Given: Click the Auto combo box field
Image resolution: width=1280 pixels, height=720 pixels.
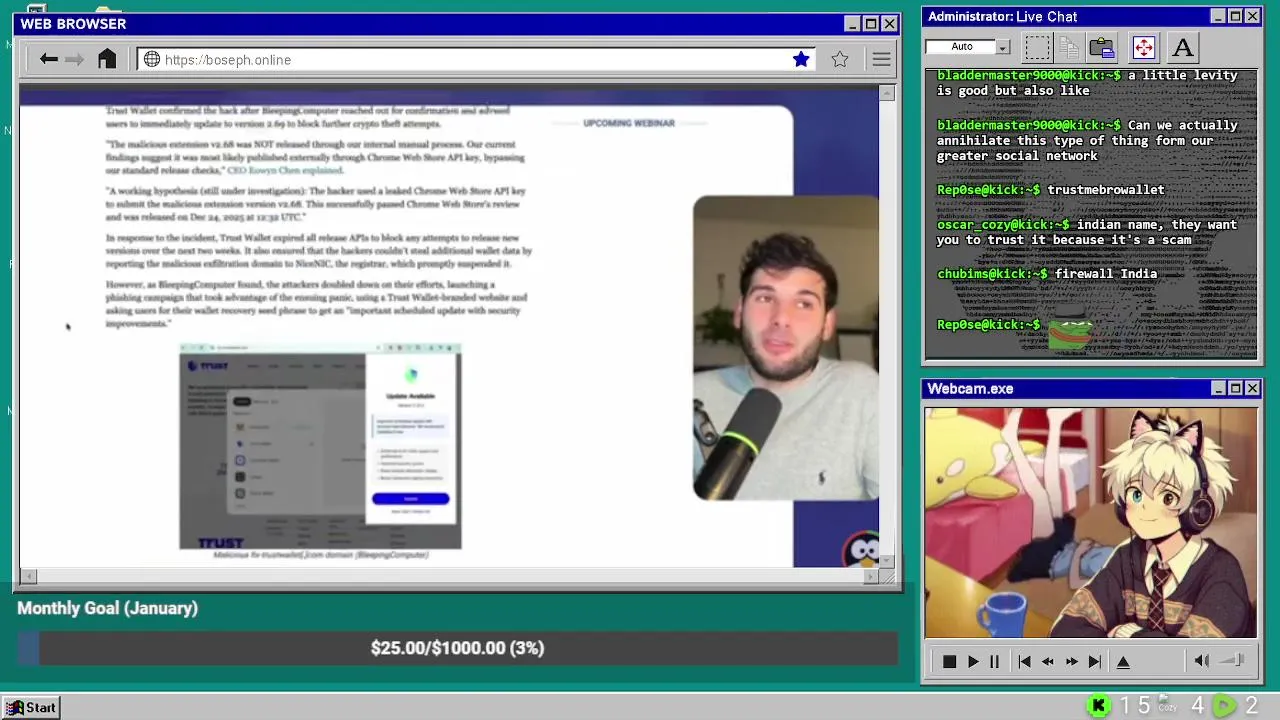Looking at the screenshot, I should point(968,47).
